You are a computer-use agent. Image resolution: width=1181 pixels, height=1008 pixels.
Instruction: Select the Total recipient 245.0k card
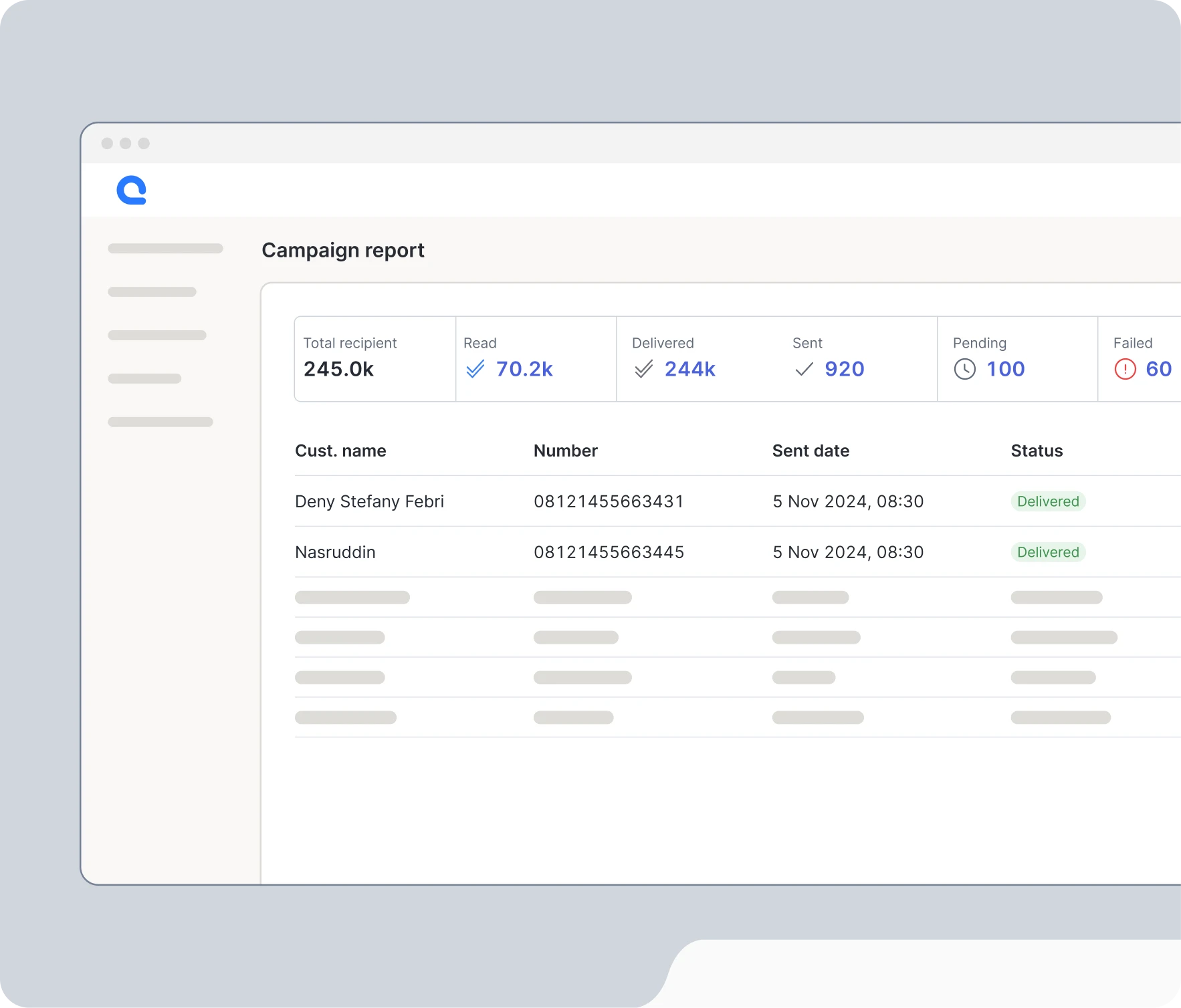375,359
